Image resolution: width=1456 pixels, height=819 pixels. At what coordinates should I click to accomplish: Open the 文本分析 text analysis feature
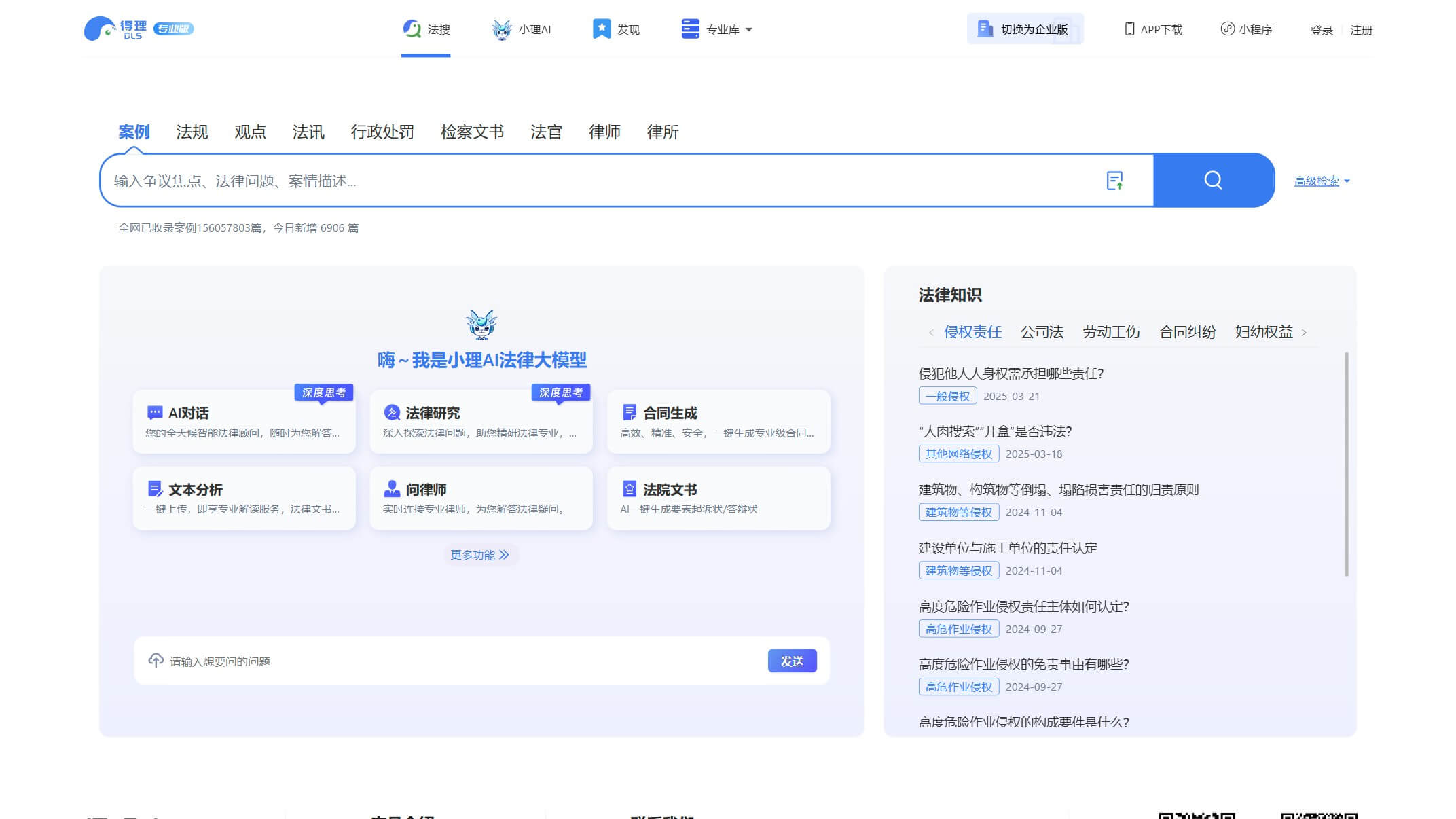(x=244, y=498)
